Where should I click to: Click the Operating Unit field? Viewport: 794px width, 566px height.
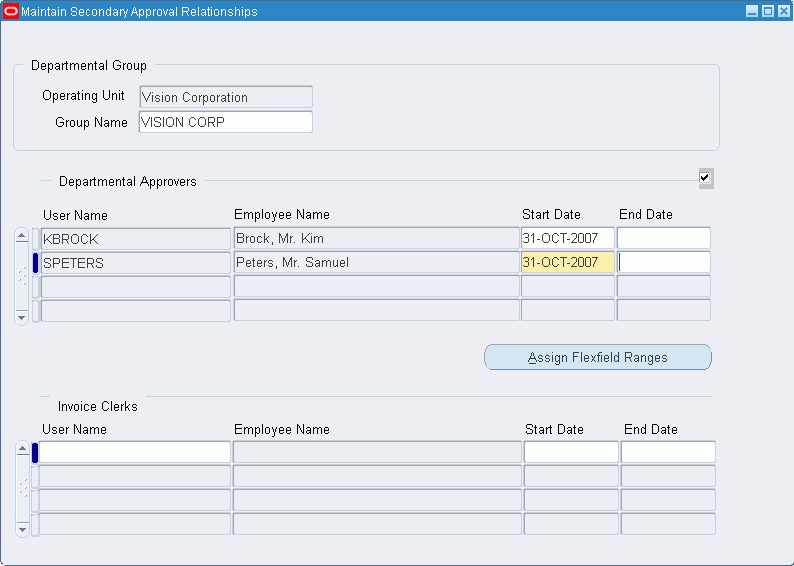[x=226, y=97]
